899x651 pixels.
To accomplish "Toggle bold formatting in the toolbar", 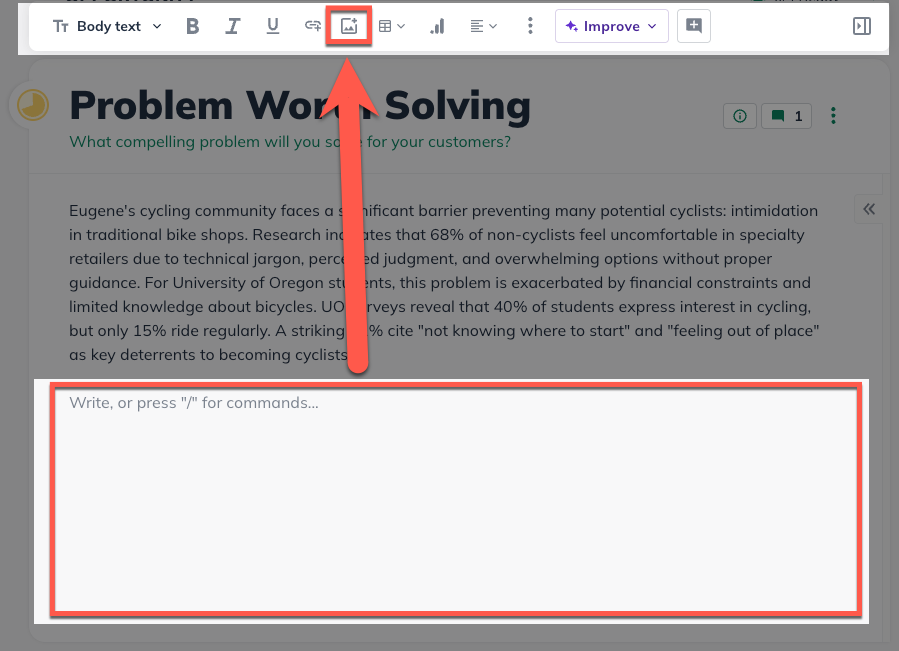I will tap(193, 27).
